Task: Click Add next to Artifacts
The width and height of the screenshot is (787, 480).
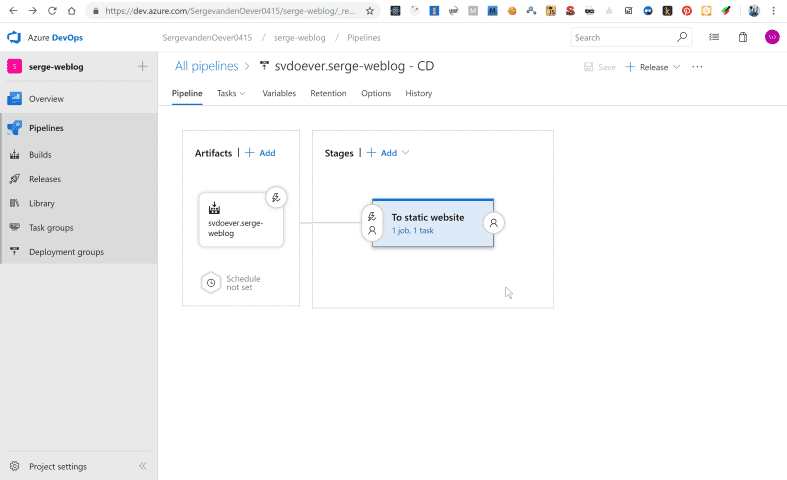Action: click(x=260, y=153)
